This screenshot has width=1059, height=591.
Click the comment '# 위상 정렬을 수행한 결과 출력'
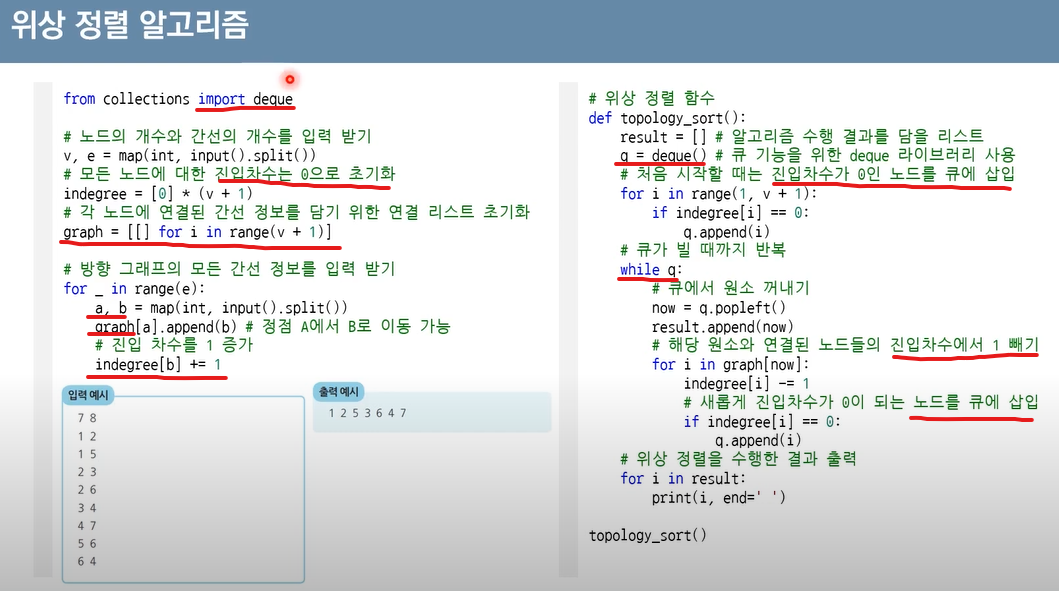pyautogui.click(x=738, y=459)
